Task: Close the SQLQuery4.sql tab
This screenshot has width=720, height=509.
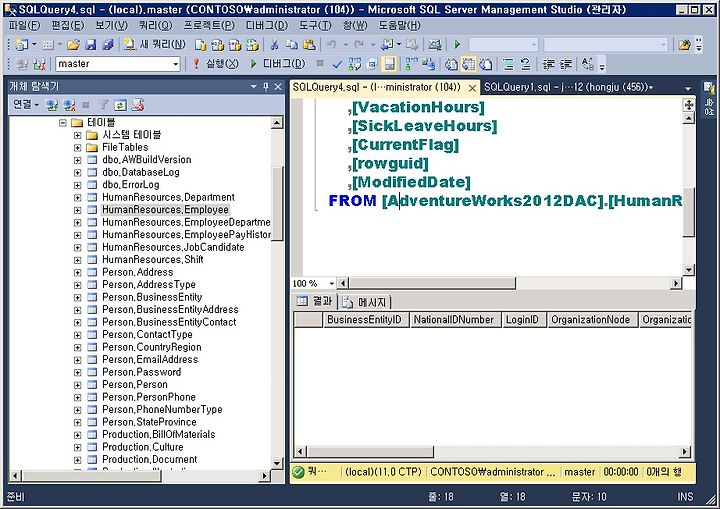Action: pos(472,88)
